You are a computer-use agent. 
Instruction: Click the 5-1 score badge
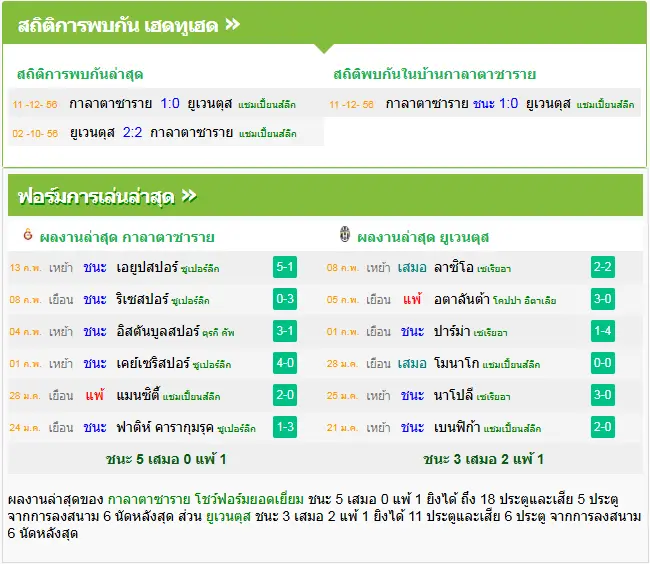point(285,267)
